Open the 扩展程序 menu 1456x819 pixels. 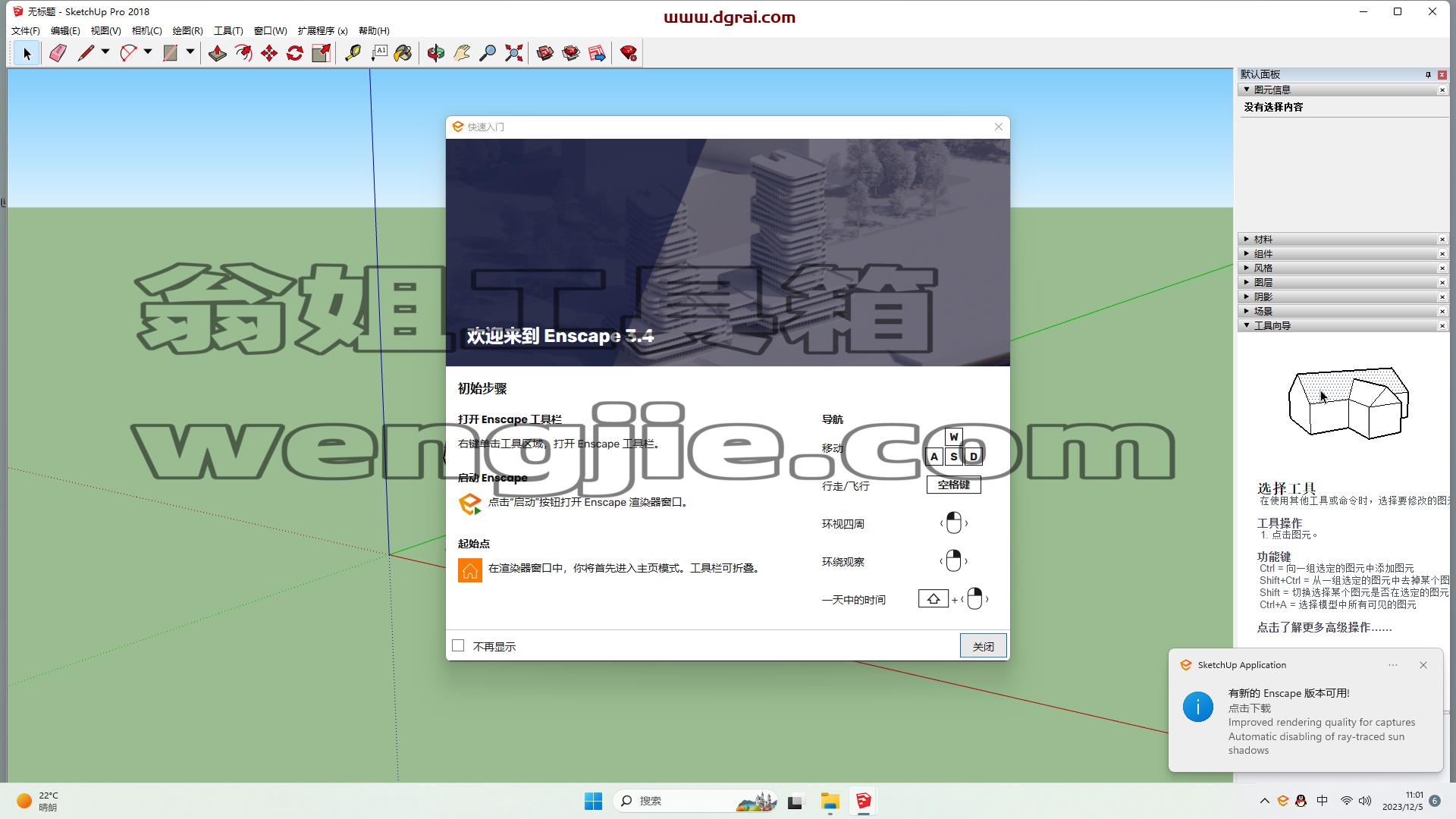tap(322, 31)
